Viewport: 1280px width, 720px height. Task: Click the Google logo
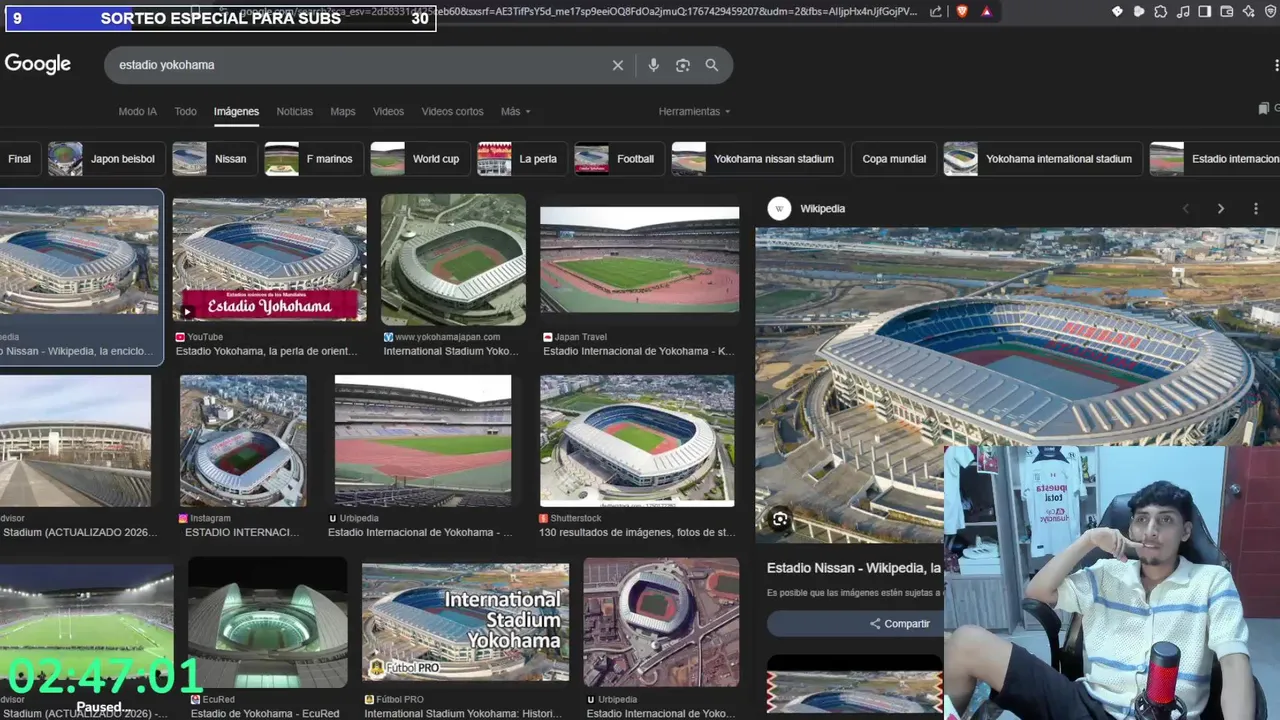[38, 64]
